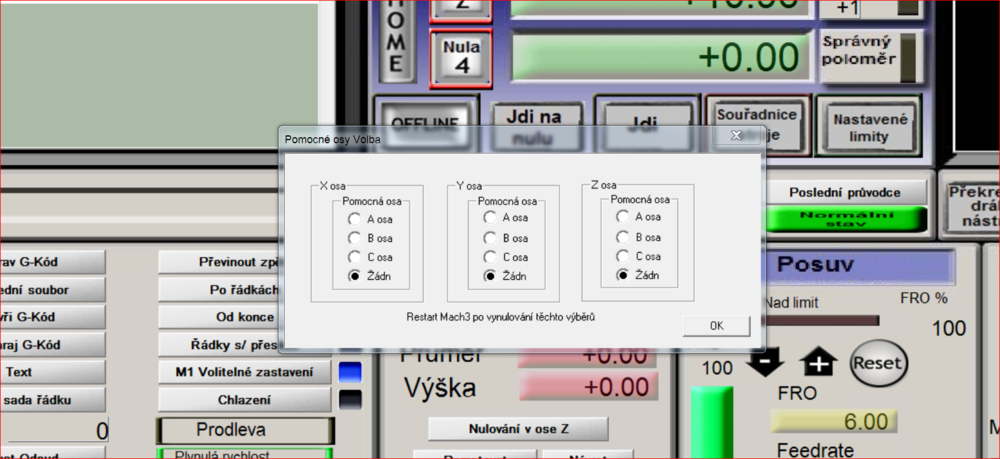Select A osa for X osa
The image size is (1000, 459).
click(353, 217)
